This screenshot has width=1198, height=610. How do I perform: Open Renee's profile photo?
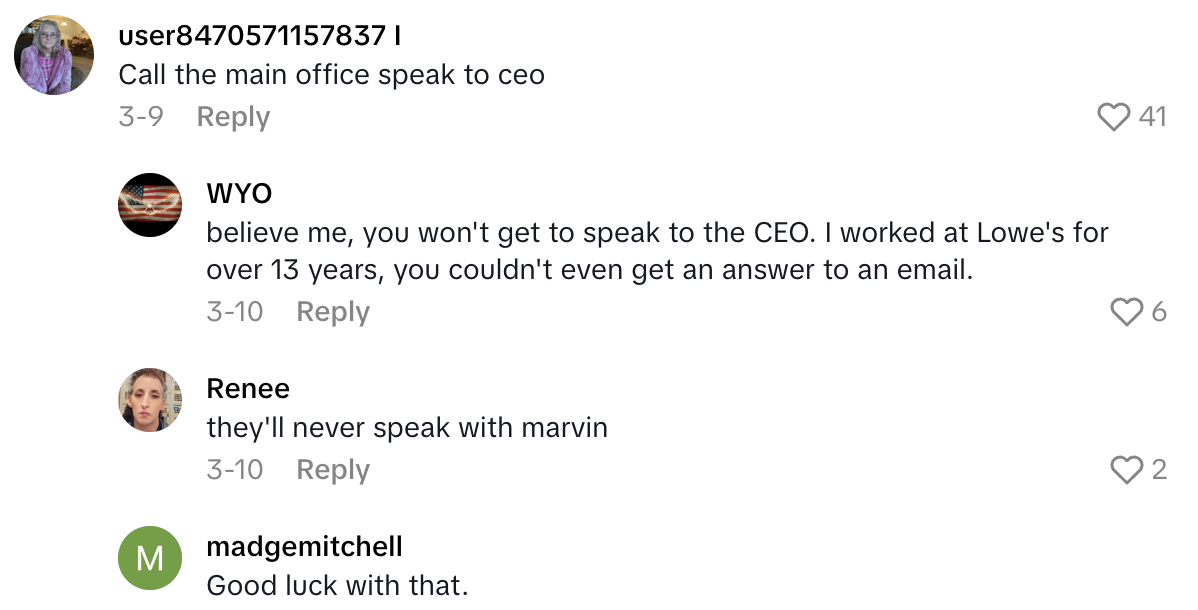pyautogui.click(x=150, y=400)
